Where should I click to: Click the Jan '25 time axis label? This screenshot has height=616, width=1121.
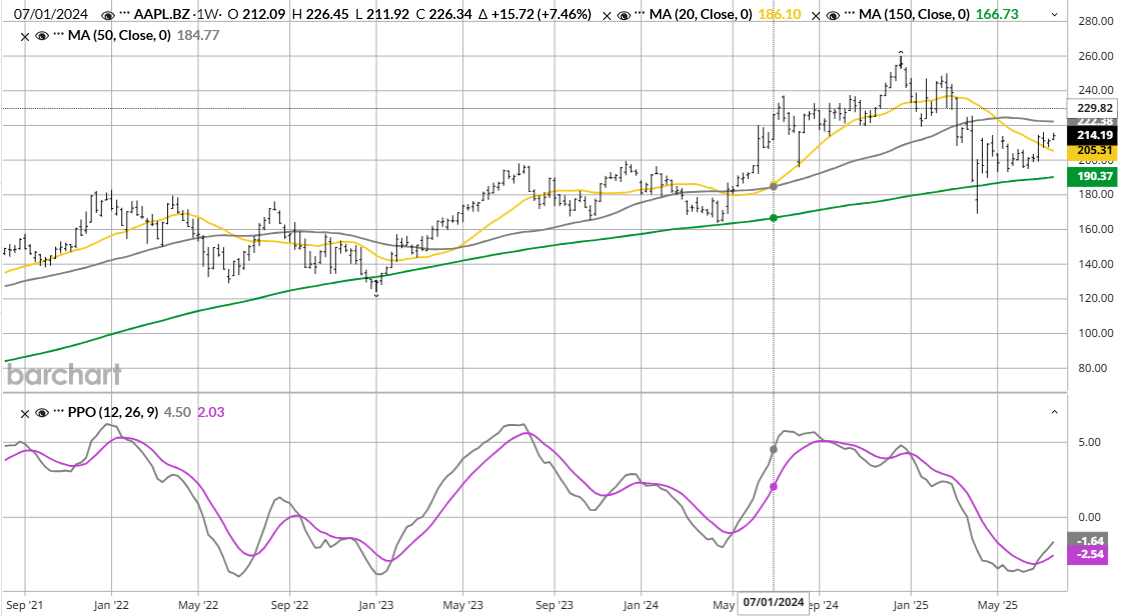click(x=911, y=605)
